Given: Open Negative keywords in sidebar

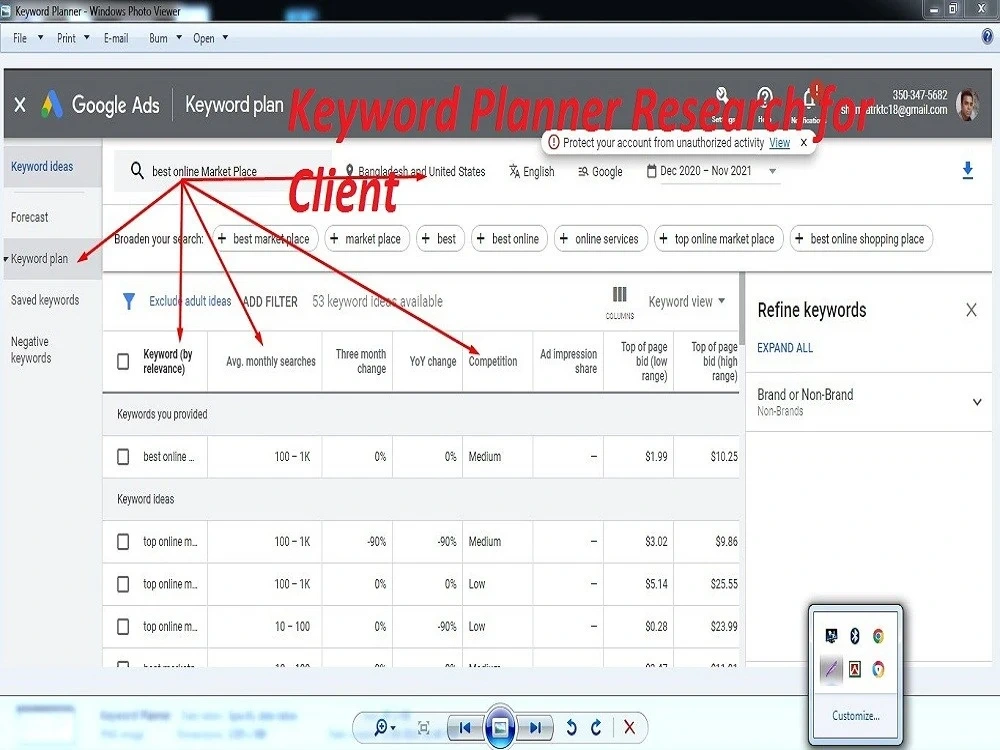Looking at the screenshot, I should 31,349.
